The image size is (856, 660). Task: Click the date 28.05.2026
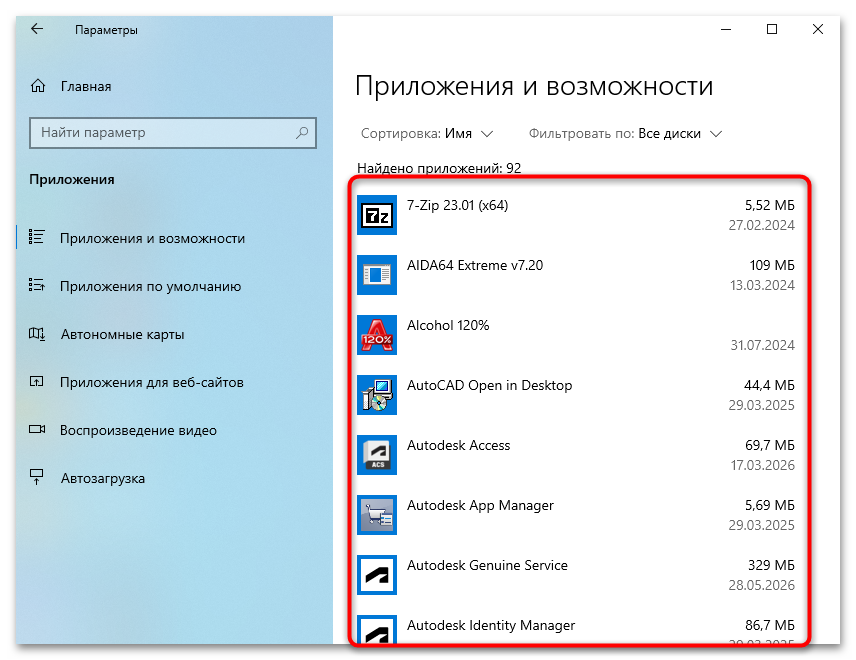[x=762, y=586]
